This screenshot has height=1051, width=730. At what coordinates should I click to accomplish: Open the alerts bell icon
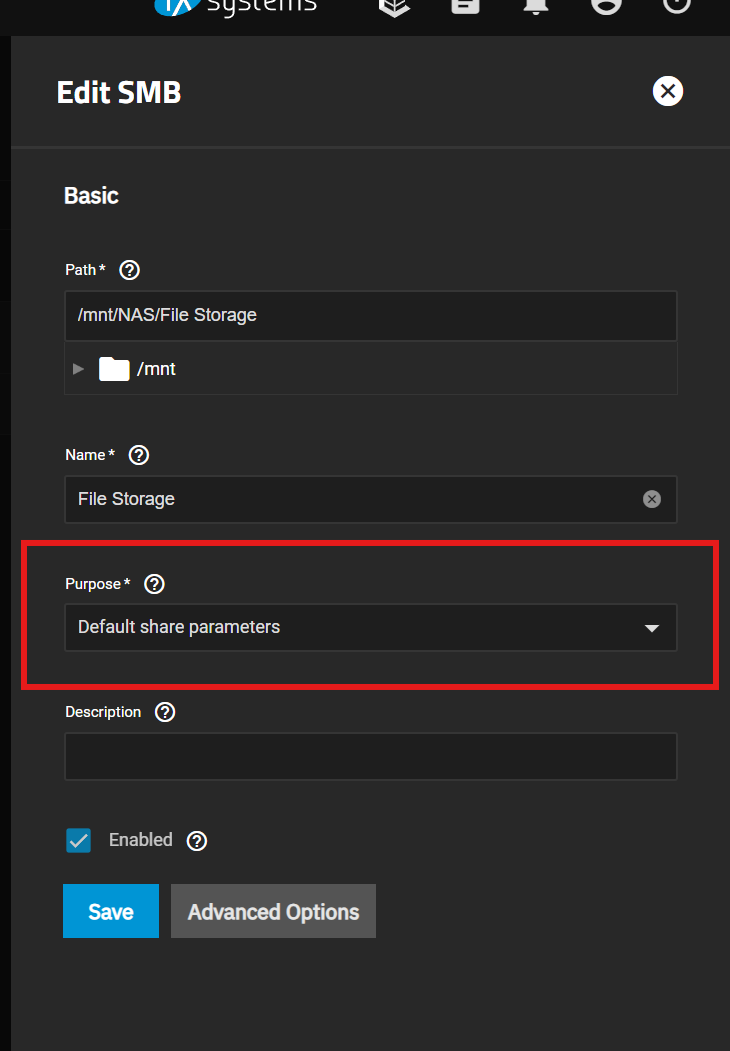pos(536,6)
